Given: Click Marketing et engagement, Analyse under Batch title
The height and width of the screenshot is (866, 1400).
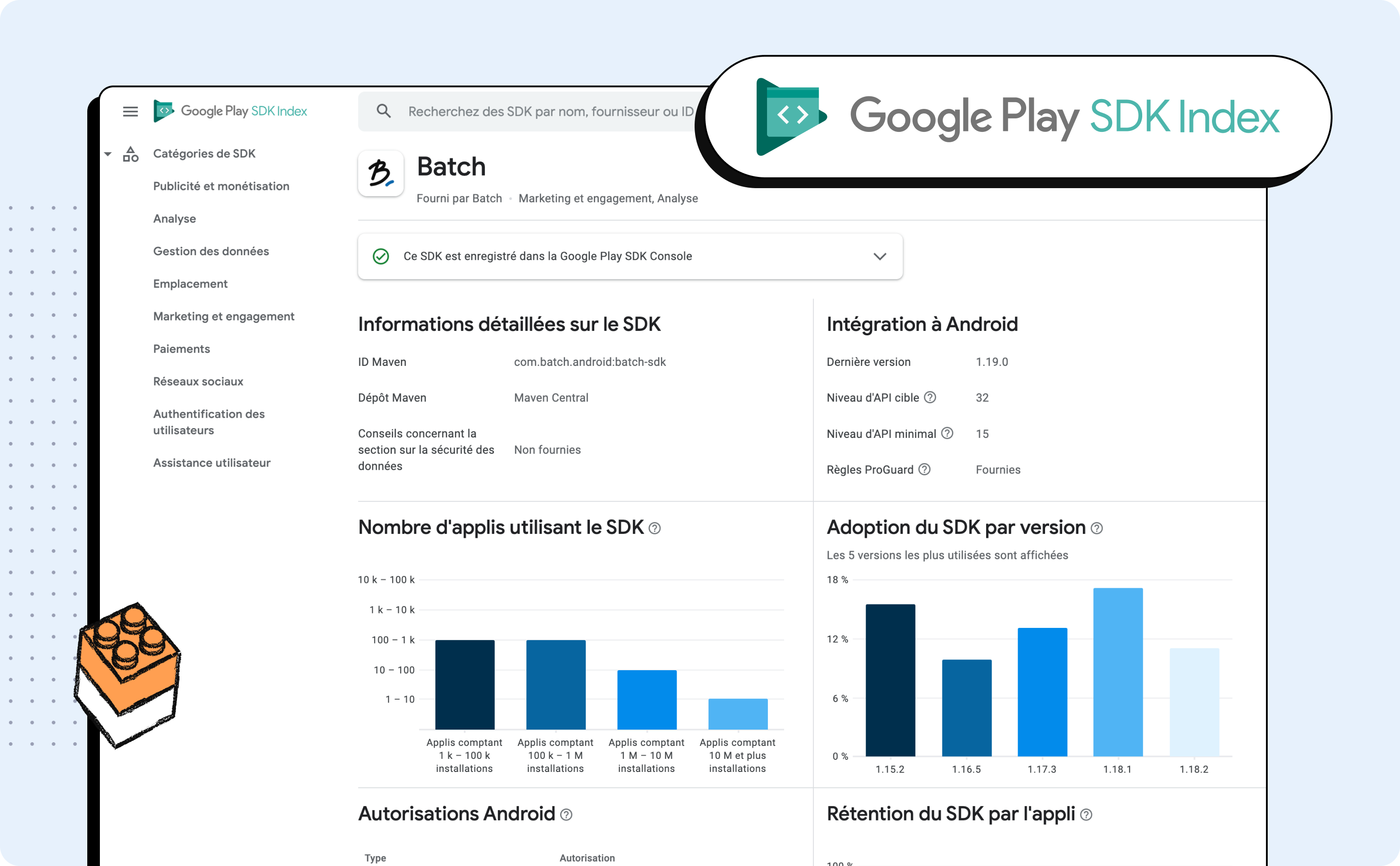Looking at the screenshot, I should pyautogui.click(x=608, y=198).
